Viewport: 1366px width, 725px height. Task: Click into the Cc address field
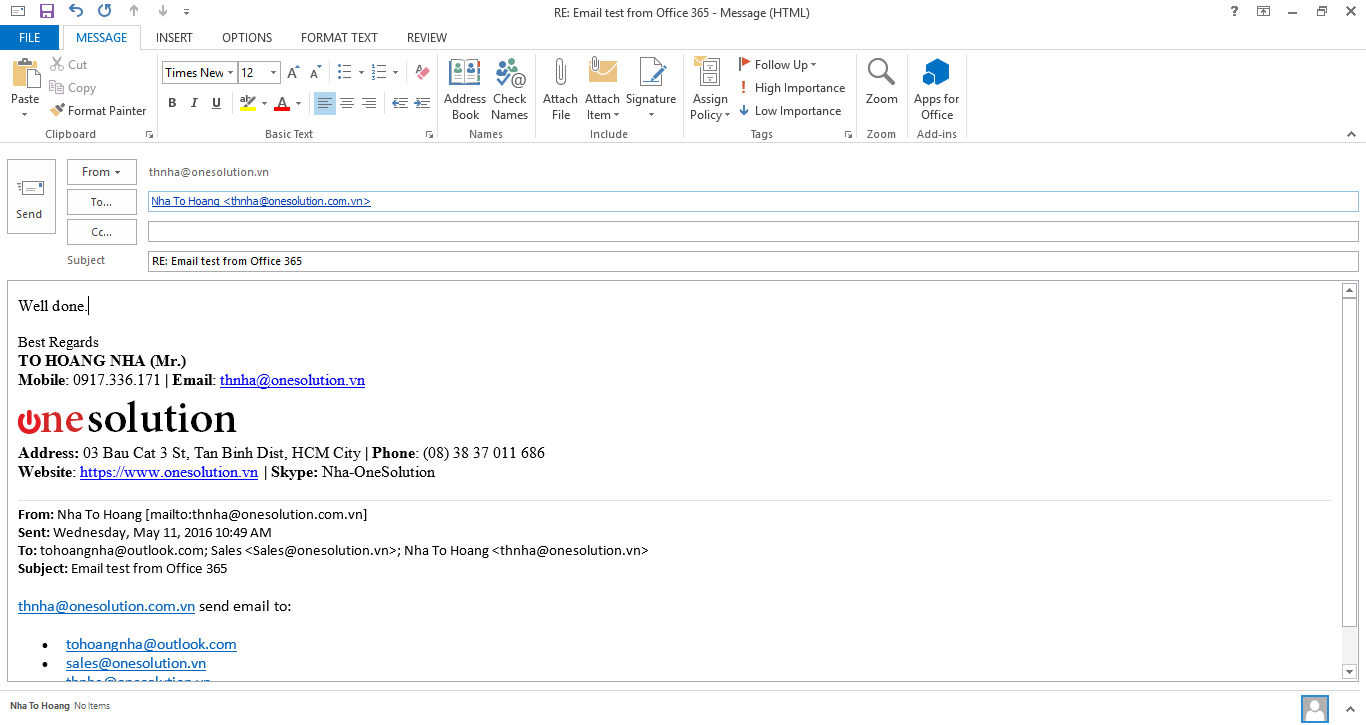(x=752, y=232)
